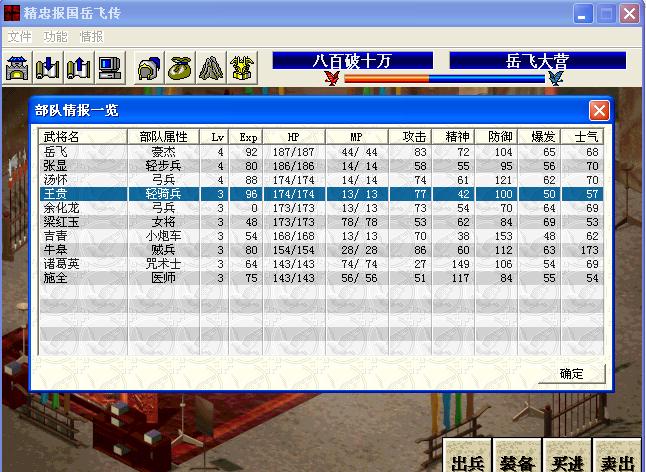Click the 岳飞大营 location banner
This screenshot has width=646, height=472.
538,61
